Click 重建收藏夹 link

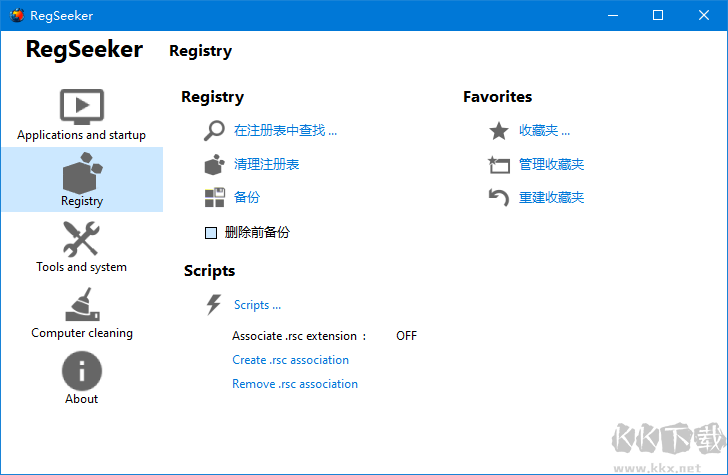pos(551,197)
